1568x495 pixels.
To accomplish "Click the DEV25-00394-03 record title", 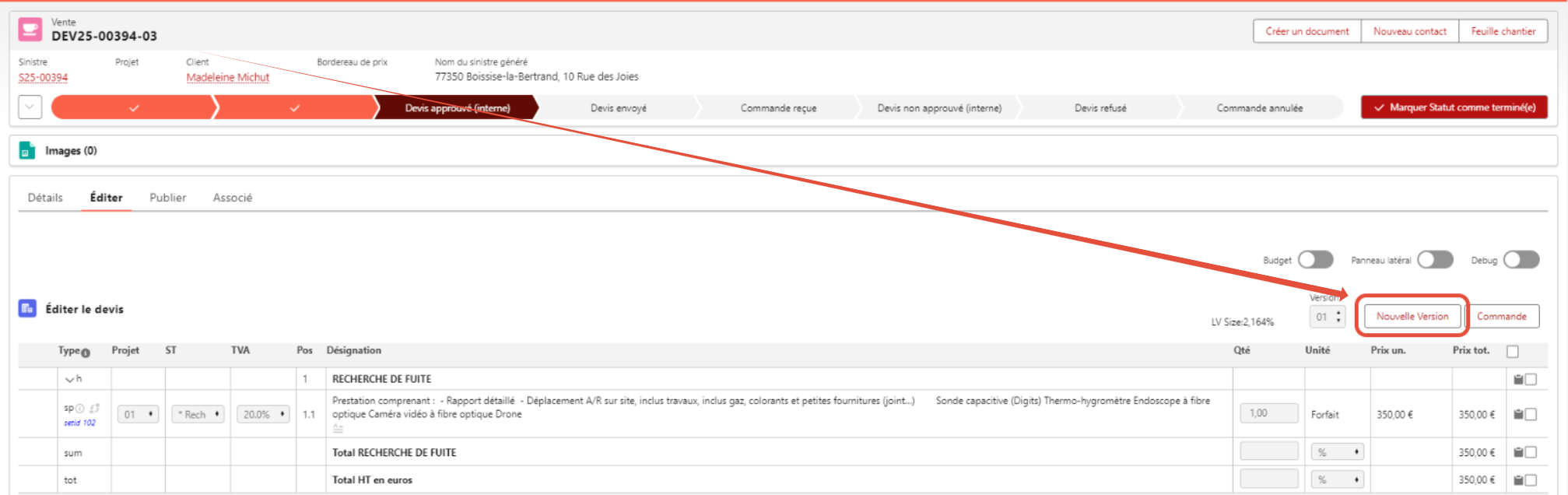I will pos(104,36).
